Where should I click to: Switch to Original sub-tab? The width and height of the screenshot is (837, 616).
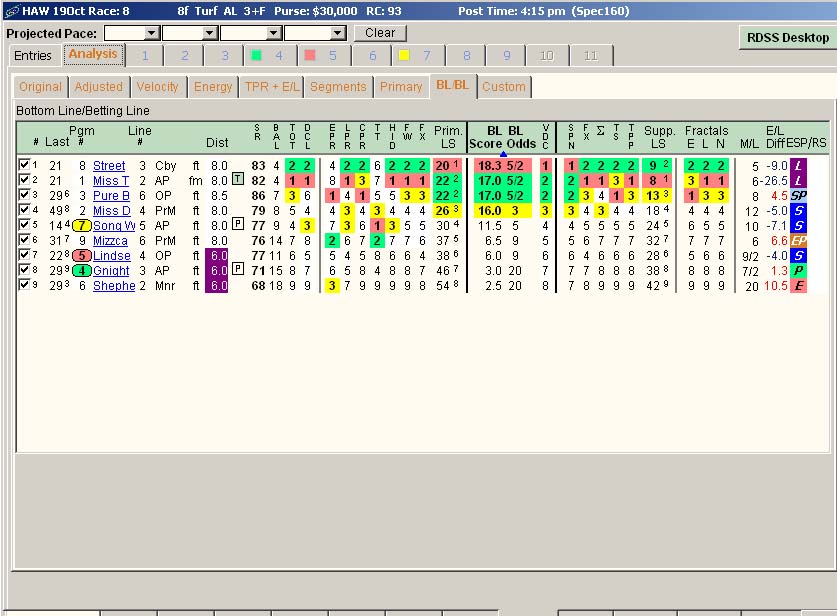[41, 87]
